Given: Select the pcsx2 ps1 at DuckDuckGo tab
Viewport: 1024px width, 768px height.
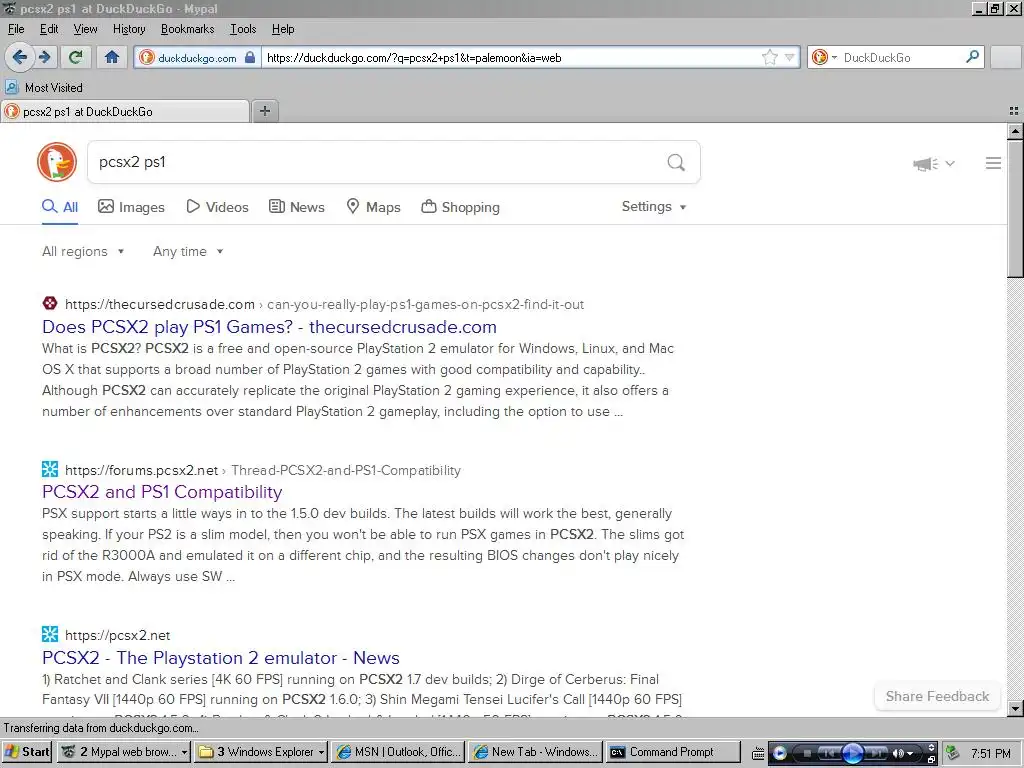Looking at the screenshot, I should [125, 112].
